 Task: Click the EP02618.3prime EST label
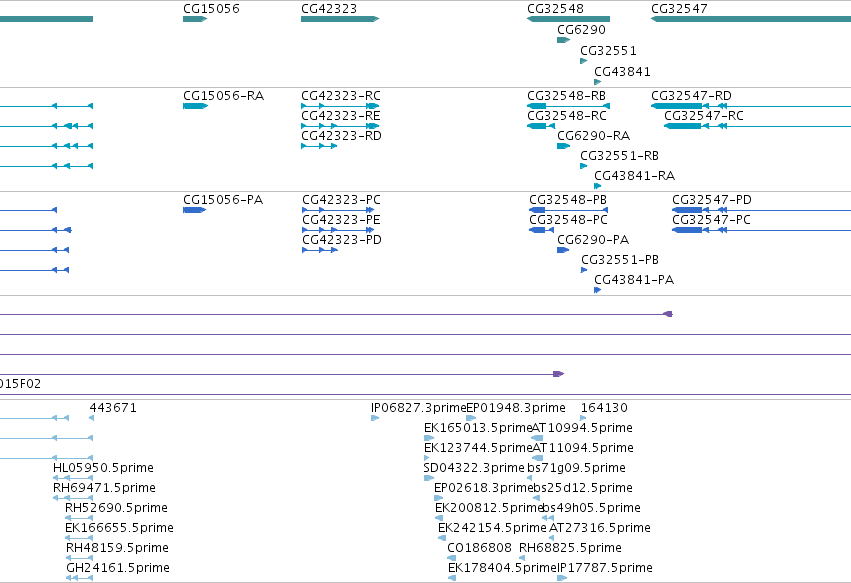[484, 488]
